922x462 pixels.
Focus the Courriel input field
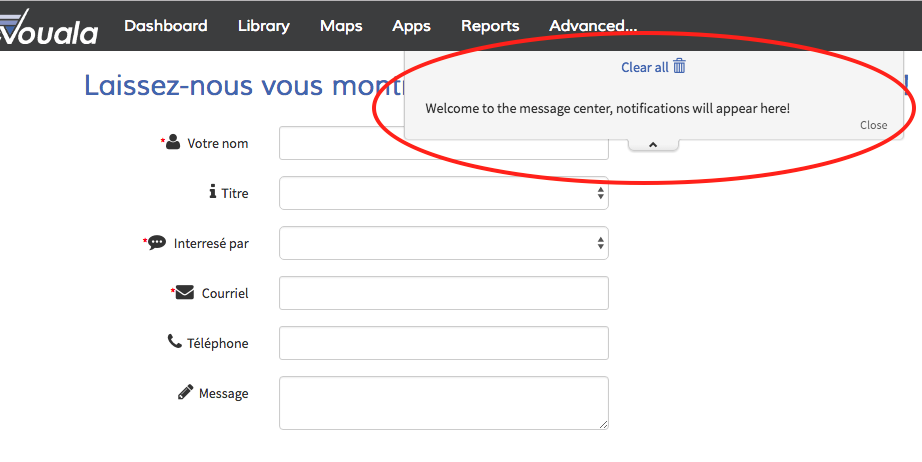click(x=443, y=293)
